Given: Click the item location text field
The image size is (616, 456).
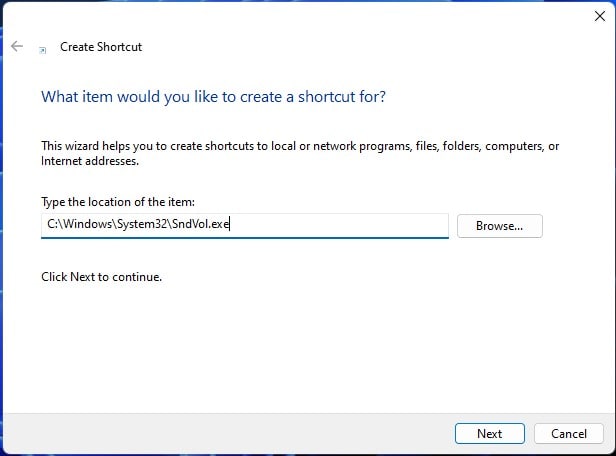Looking at the screenshot, I should [x=245, y=225].
